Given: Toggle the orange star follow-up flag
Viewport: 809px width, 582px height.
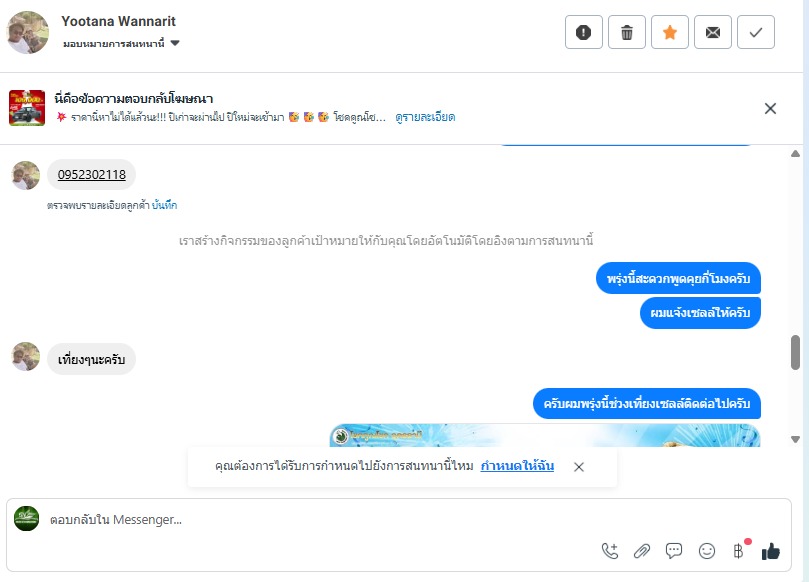Looking at the screenshot, I should [x=670, y=33].
